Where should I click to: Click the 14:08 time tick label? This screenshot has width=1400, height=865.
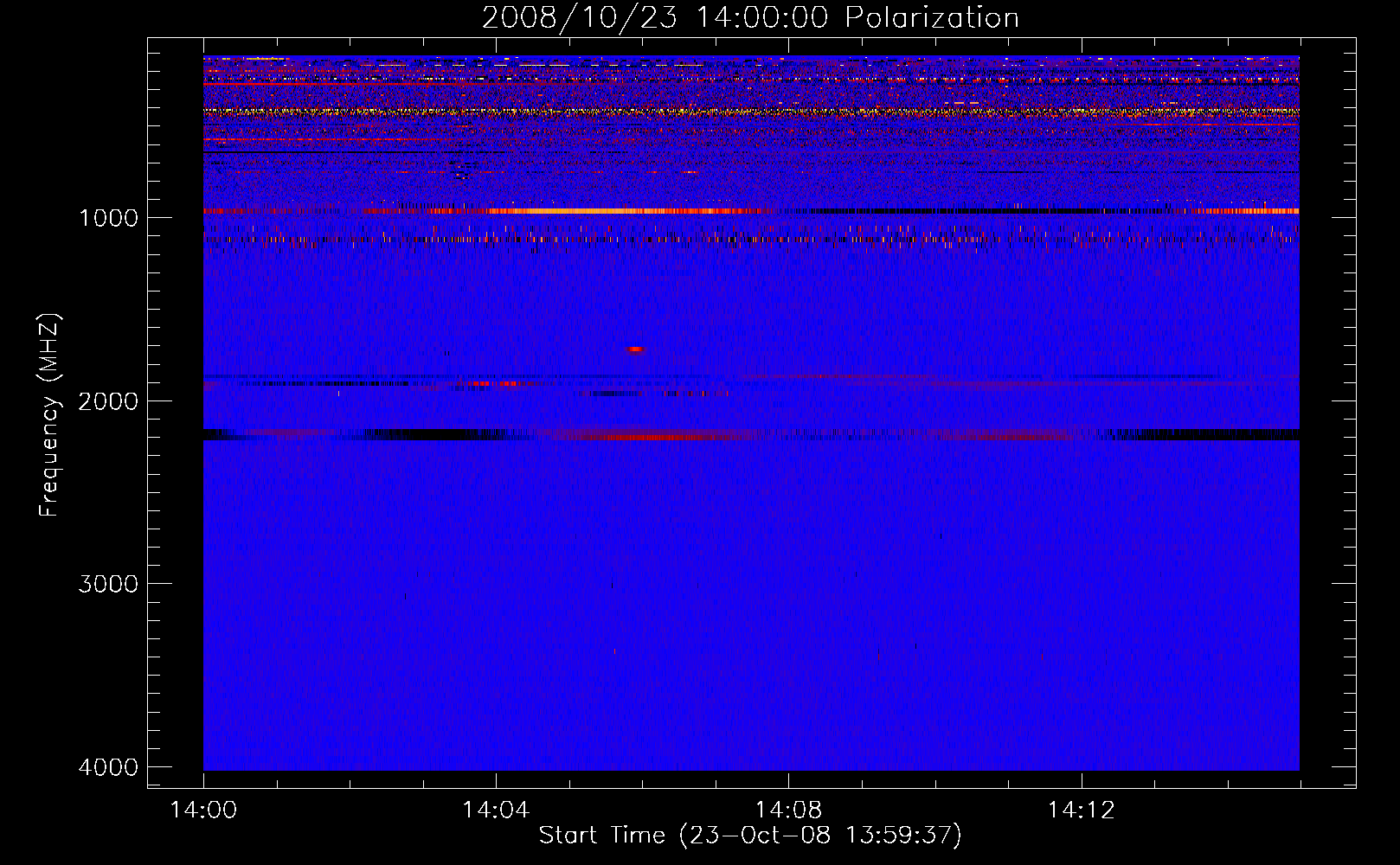tap(788, 811)
